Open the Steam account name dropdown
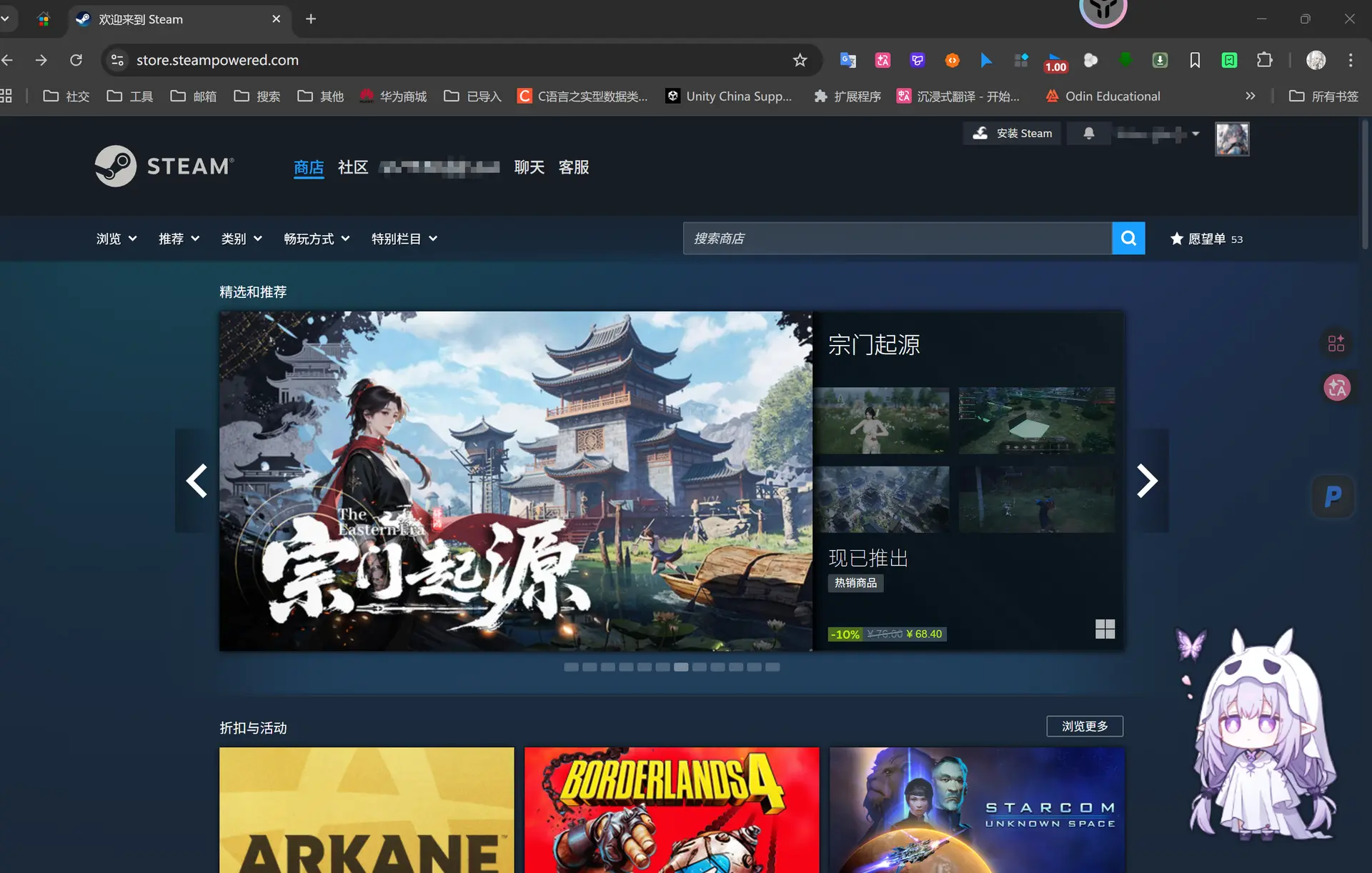 tap(1158, 134)
